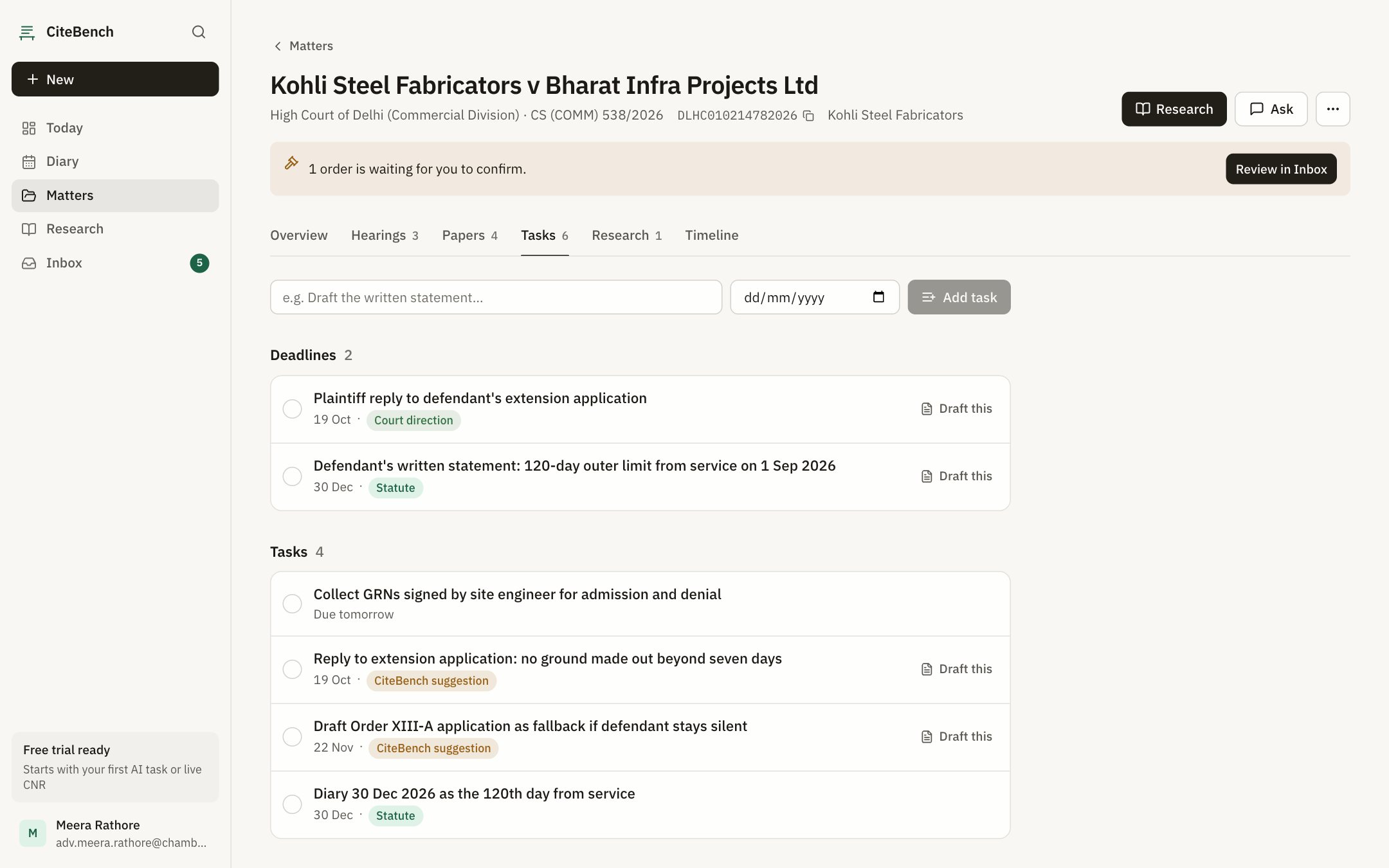The width and height of the screenshot is (1389, 868).
Task: Mark Defendant's written statement deadline complete
Action: (x=292, y=476)
